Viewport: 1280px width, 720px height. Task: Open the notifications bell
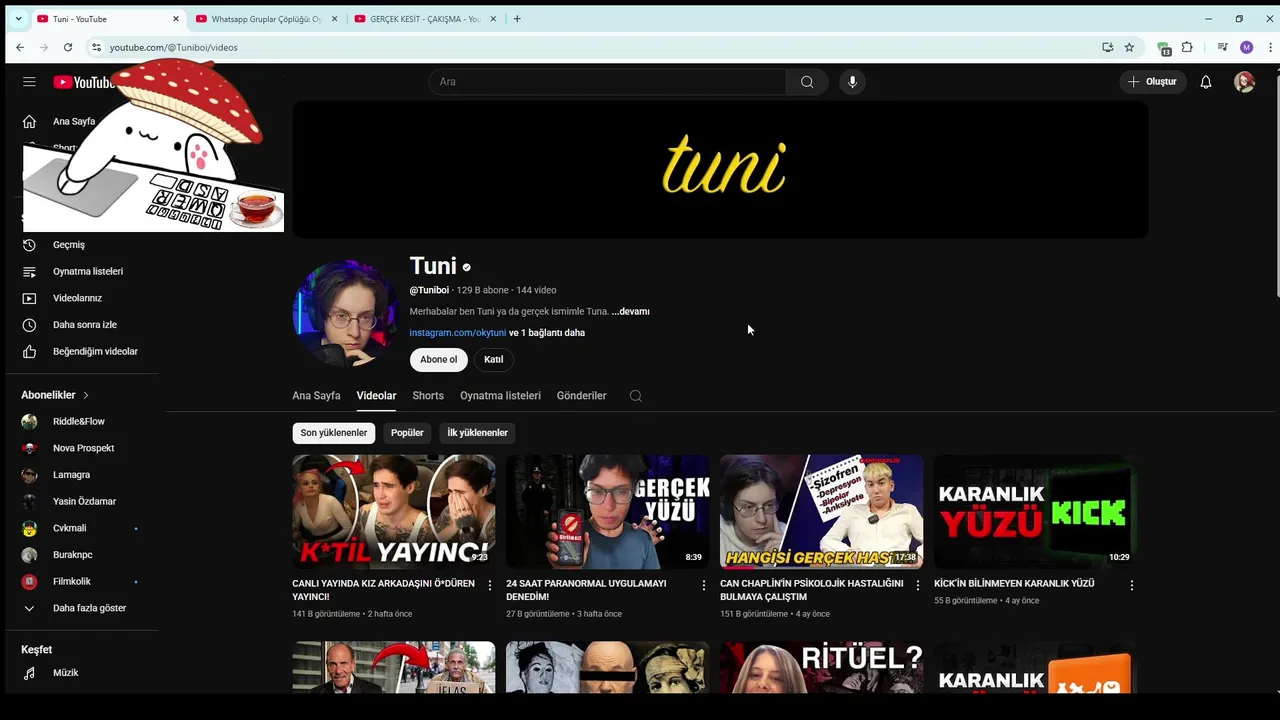(x=1206, y=82)
